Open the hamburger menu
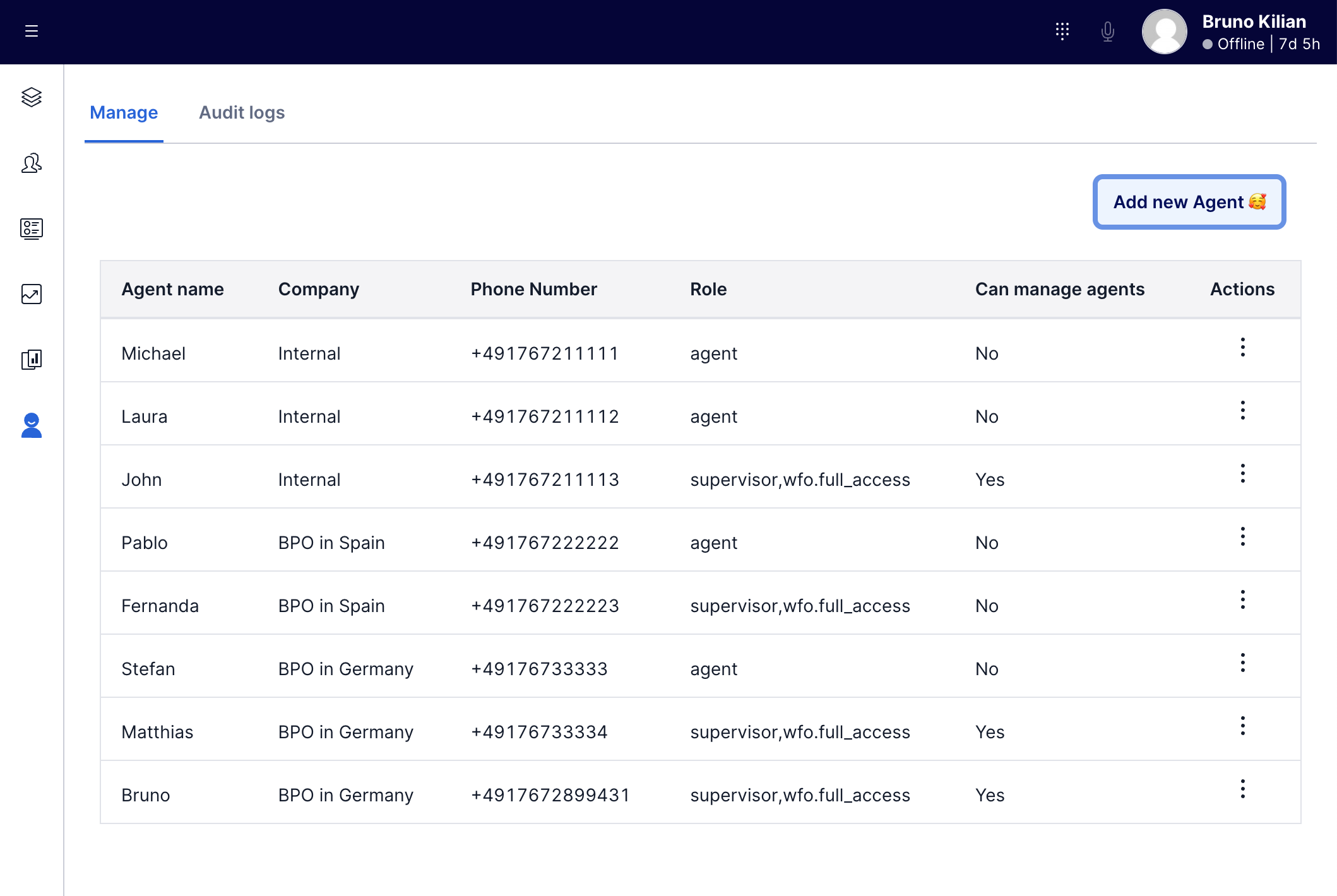This screenshot has width=1337, height=896. tap(32, 31)
